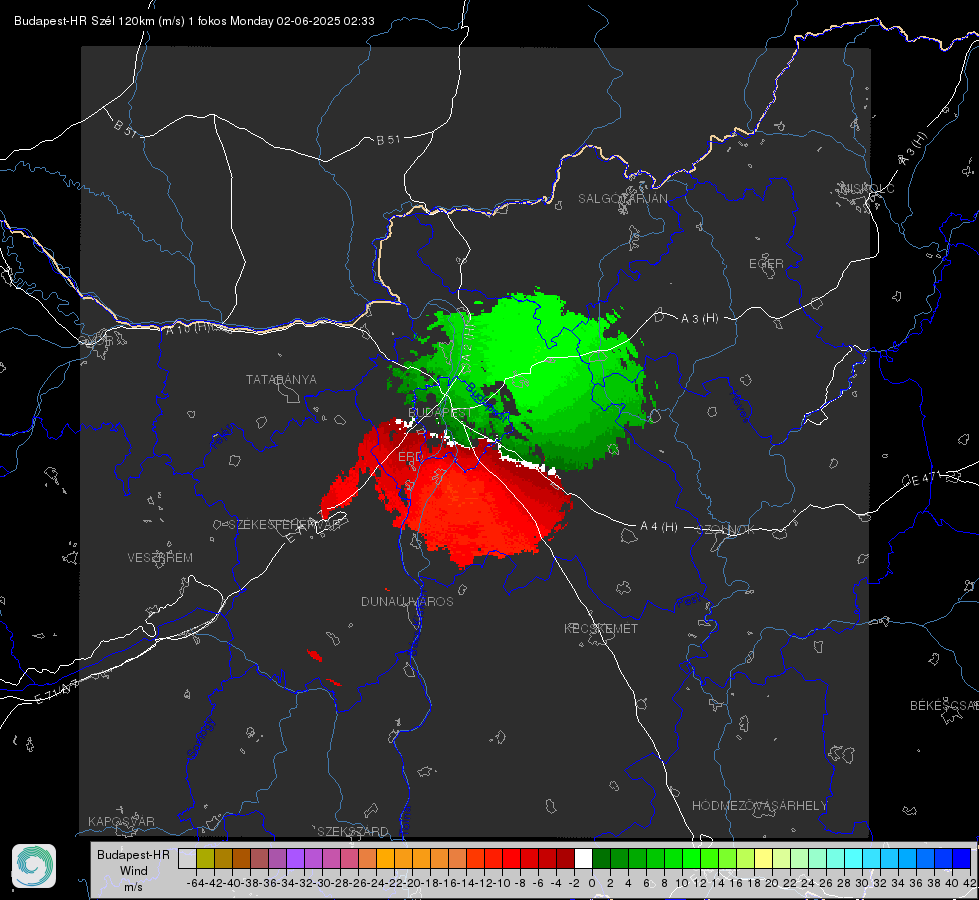Select the gray first swatch of the legend
Viewport: 979px width, 900px height.
pyautogui.click(x=187, y=858)
